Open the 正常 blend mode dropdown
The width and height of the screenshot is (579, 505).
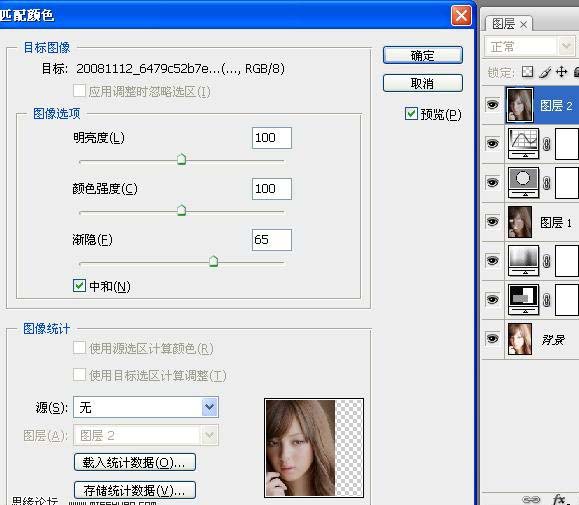pos(530,47)
